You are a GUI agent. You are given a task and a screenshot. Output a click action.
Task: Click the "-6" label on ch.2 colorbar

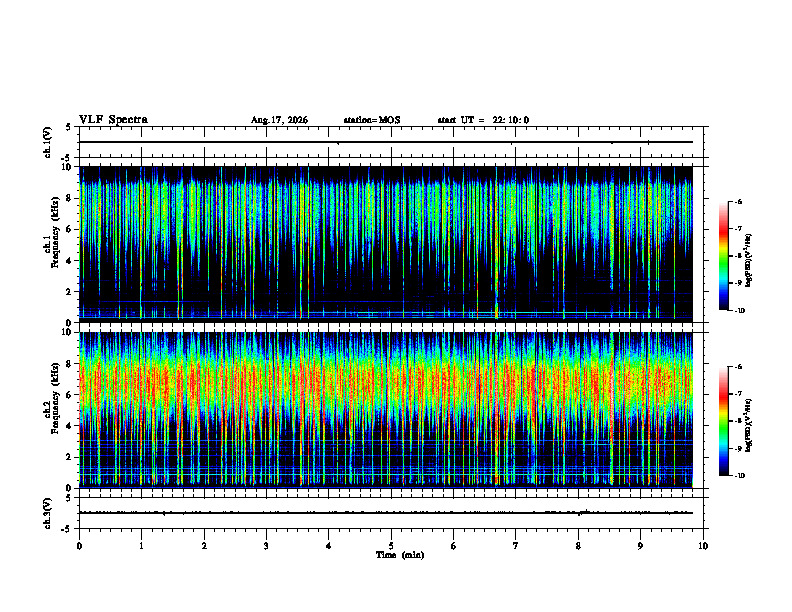tap(738, 367)
